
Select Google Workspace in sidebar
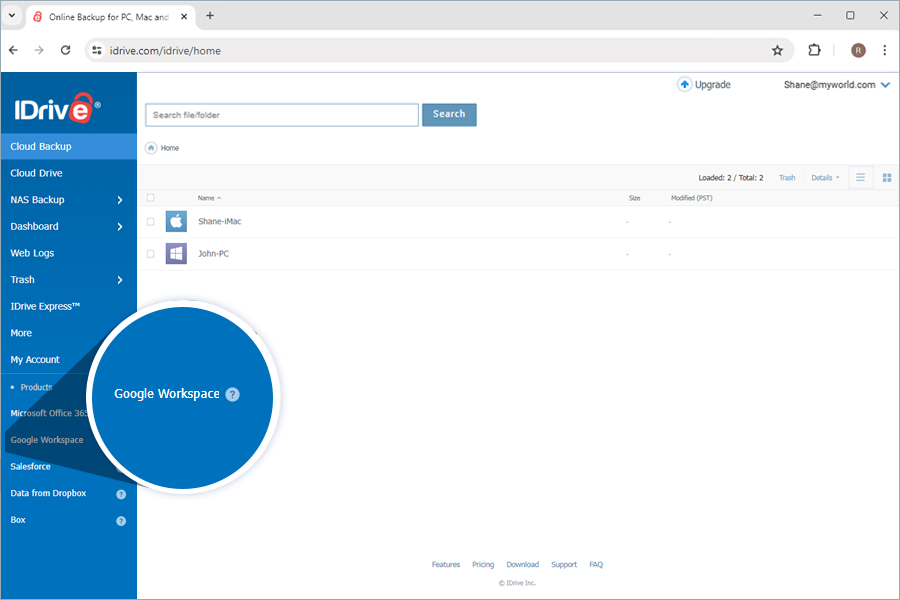(47, 440)
